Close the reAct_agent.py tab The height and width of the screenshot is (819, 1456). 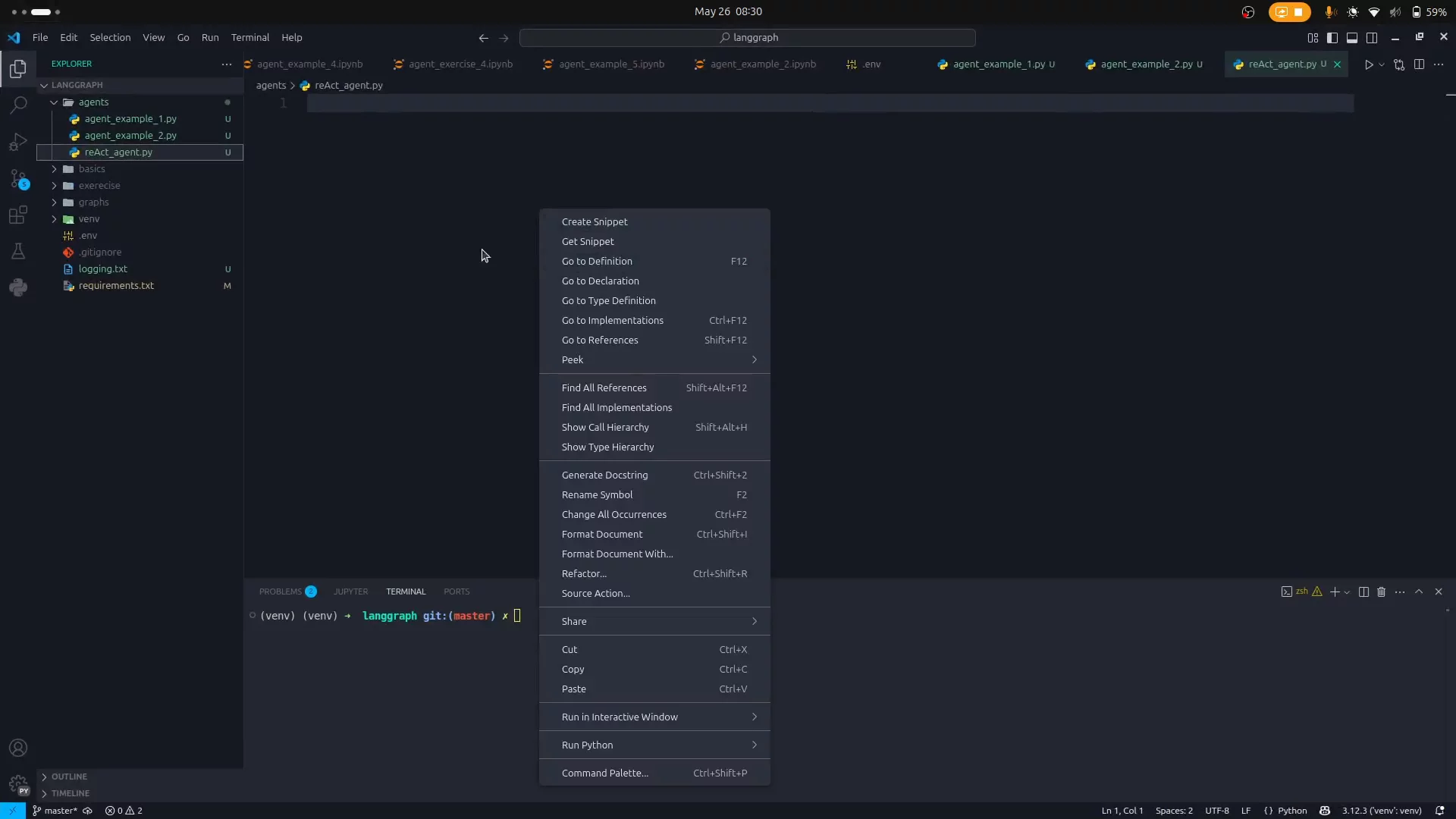click(1337, 64)
